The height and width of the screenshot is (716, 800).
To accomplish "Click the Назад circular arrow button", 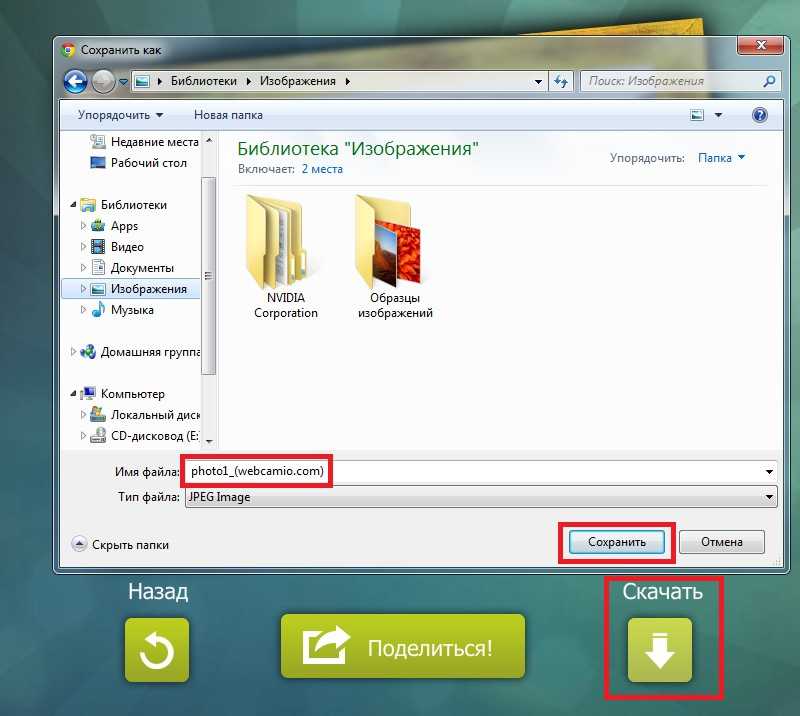I will point(157,650).
